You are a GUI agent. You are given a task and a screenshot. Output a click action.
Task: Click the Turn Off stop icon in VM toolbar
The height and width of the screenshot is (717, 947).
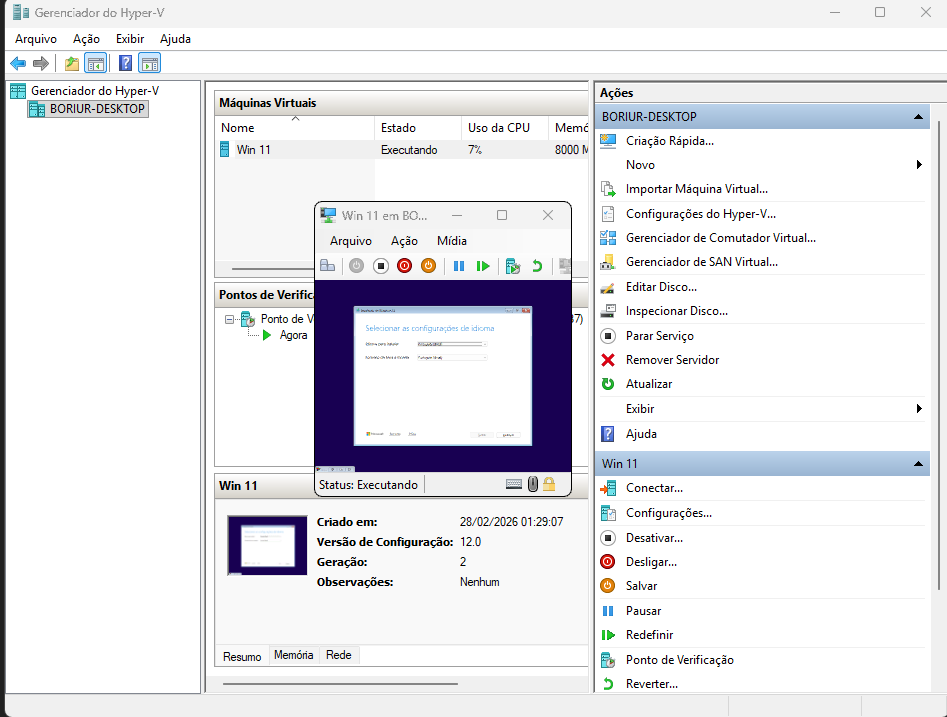pyautogui.click(x=380, y=265)
